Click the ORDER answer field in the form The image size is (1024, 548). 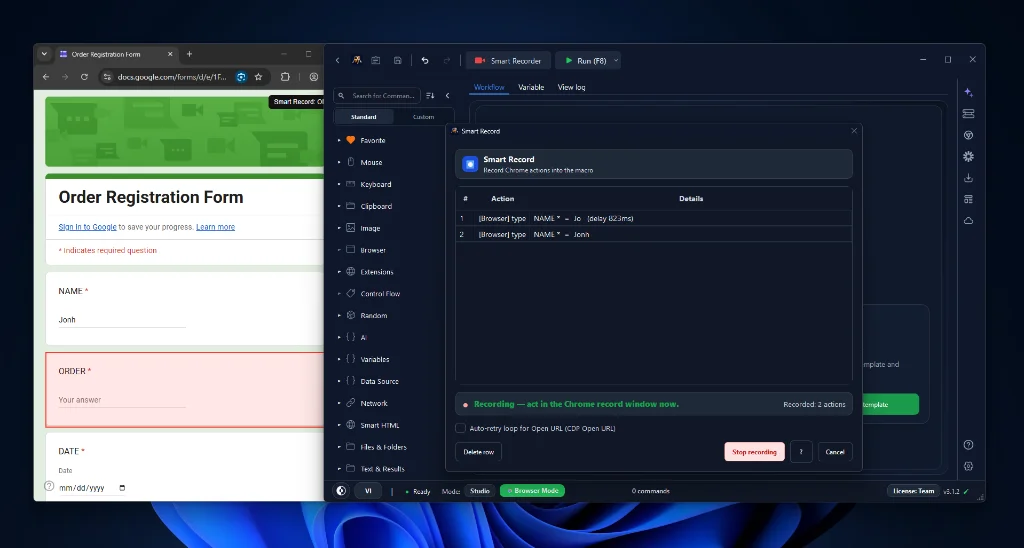(122, 400)
